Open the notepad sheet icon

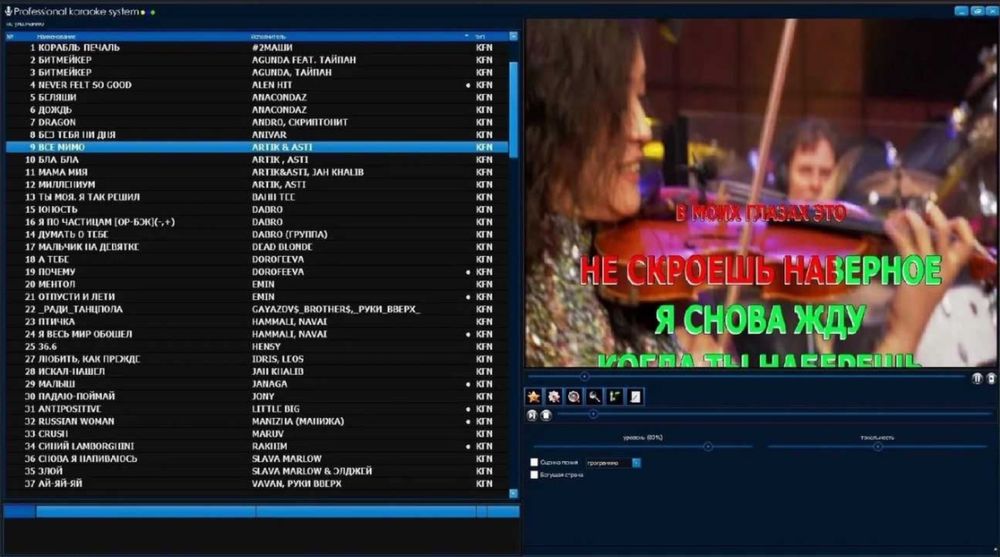(635, 397)
